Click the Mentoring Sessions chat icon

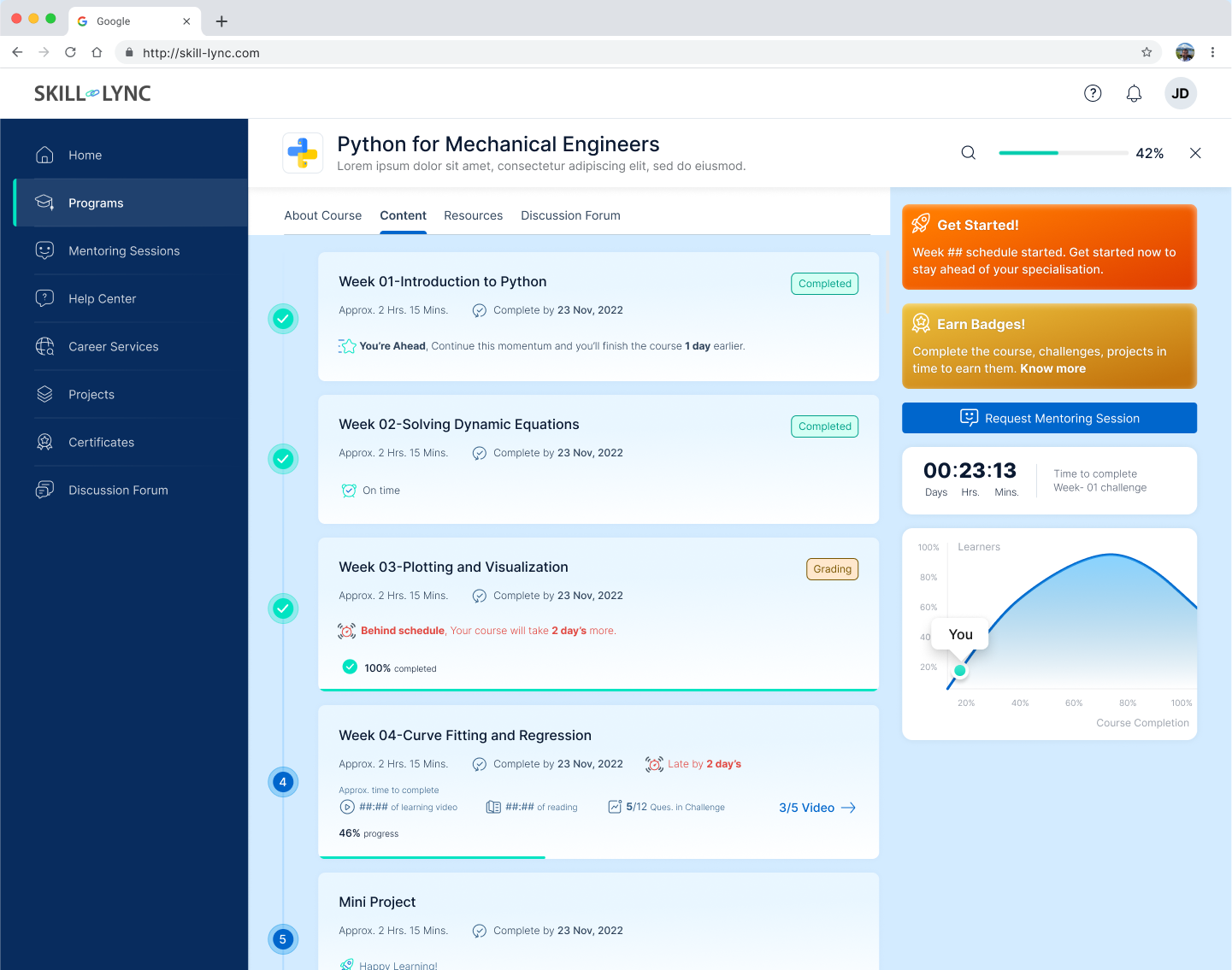pos(44,250)
